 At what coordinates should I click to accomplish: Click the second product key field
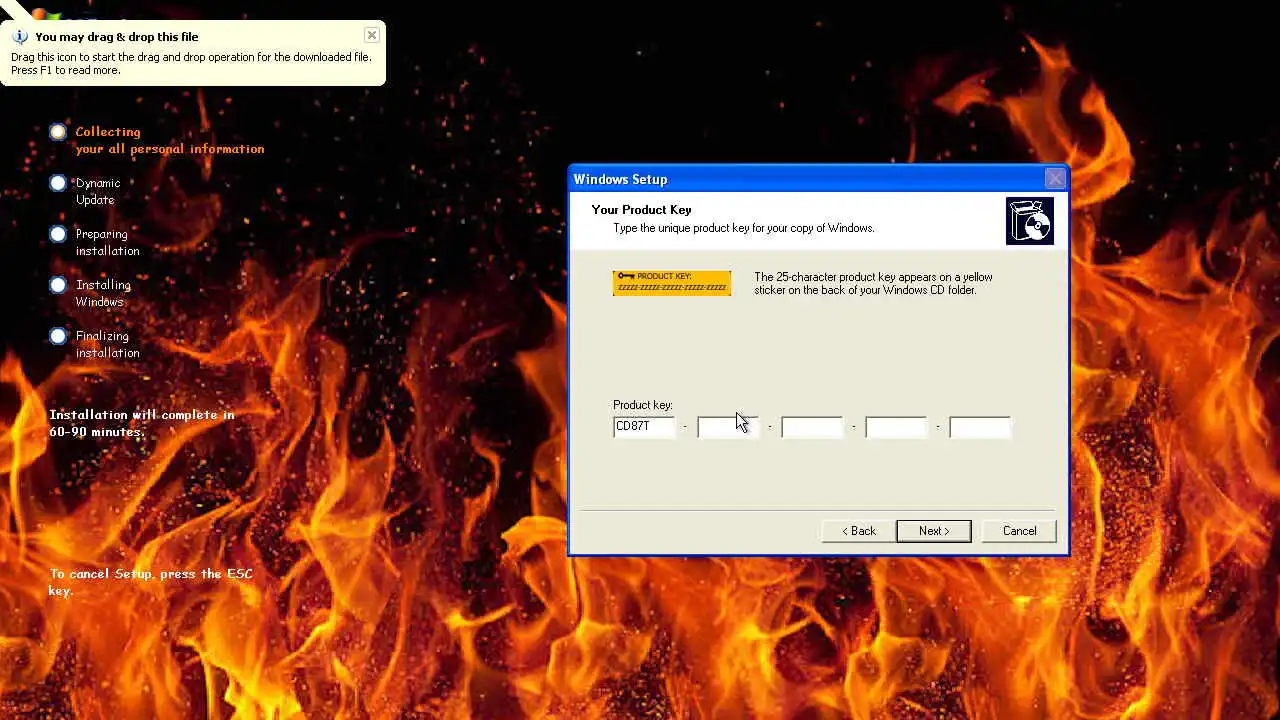[728, 427]
